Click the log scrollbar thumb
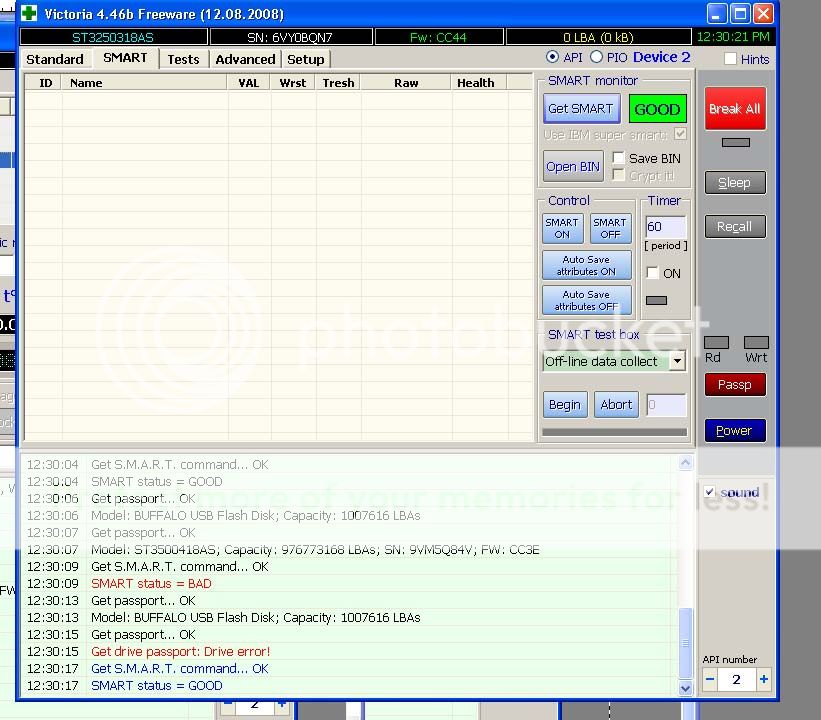Image resolution: width=821 pixels, height=720 pixels. pyautogui.click(x=685, y=643)
